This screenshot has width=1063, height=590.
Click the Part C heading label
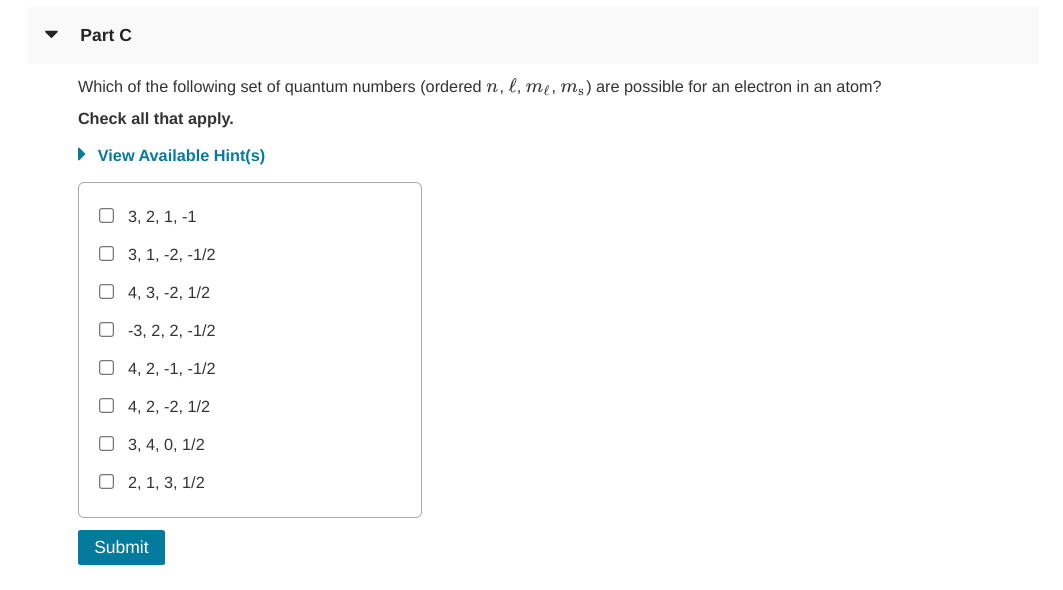point(105,34)
